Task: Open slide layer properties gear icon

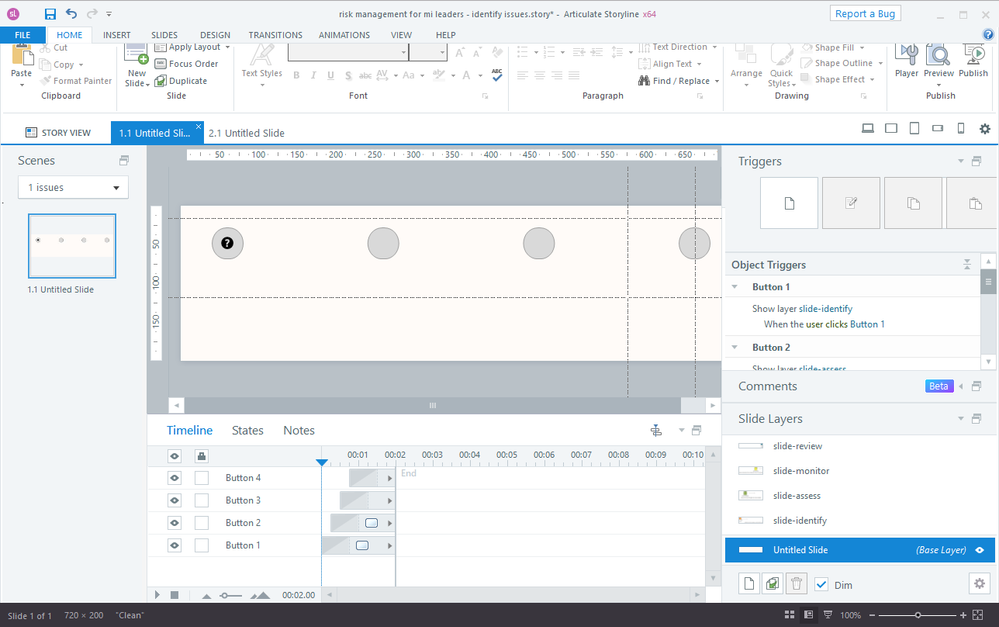Action: [978, 584]
